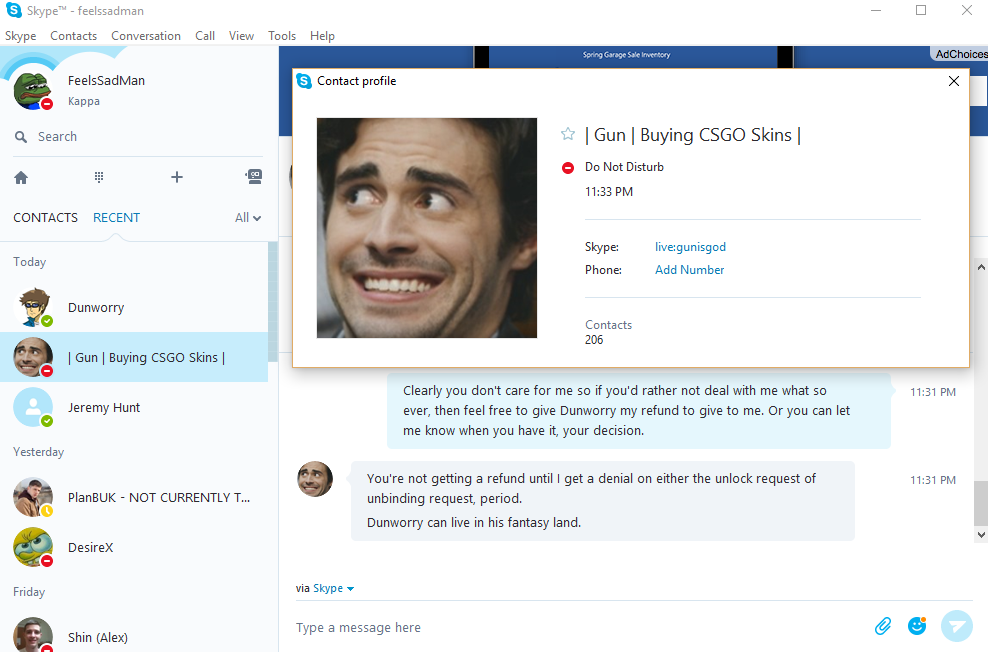The height and width of the screenshot is (652, 988).
Task: Click the send message button
Action: [x=956, y=626]
